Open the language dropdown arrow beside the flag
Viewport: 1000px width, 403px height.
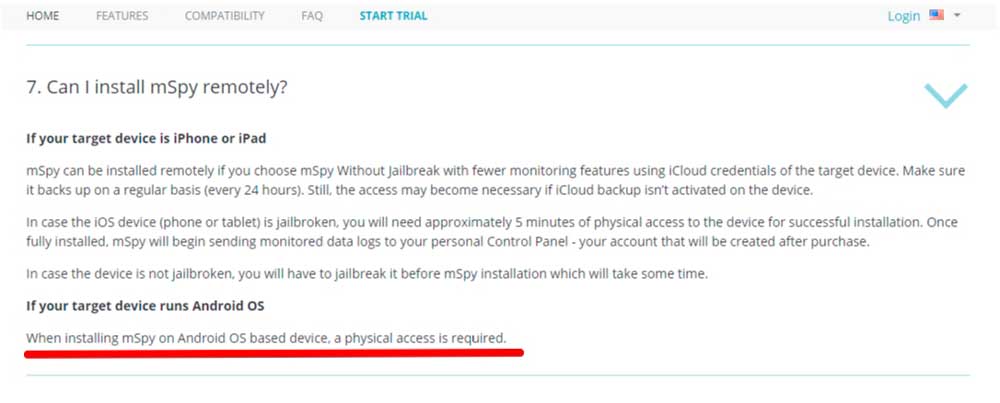coord(957,16)
